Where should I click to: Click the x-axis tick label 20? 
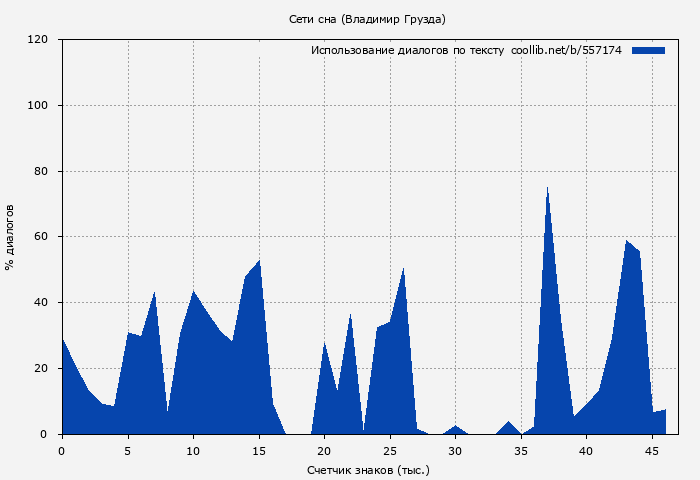click(324, 450)
